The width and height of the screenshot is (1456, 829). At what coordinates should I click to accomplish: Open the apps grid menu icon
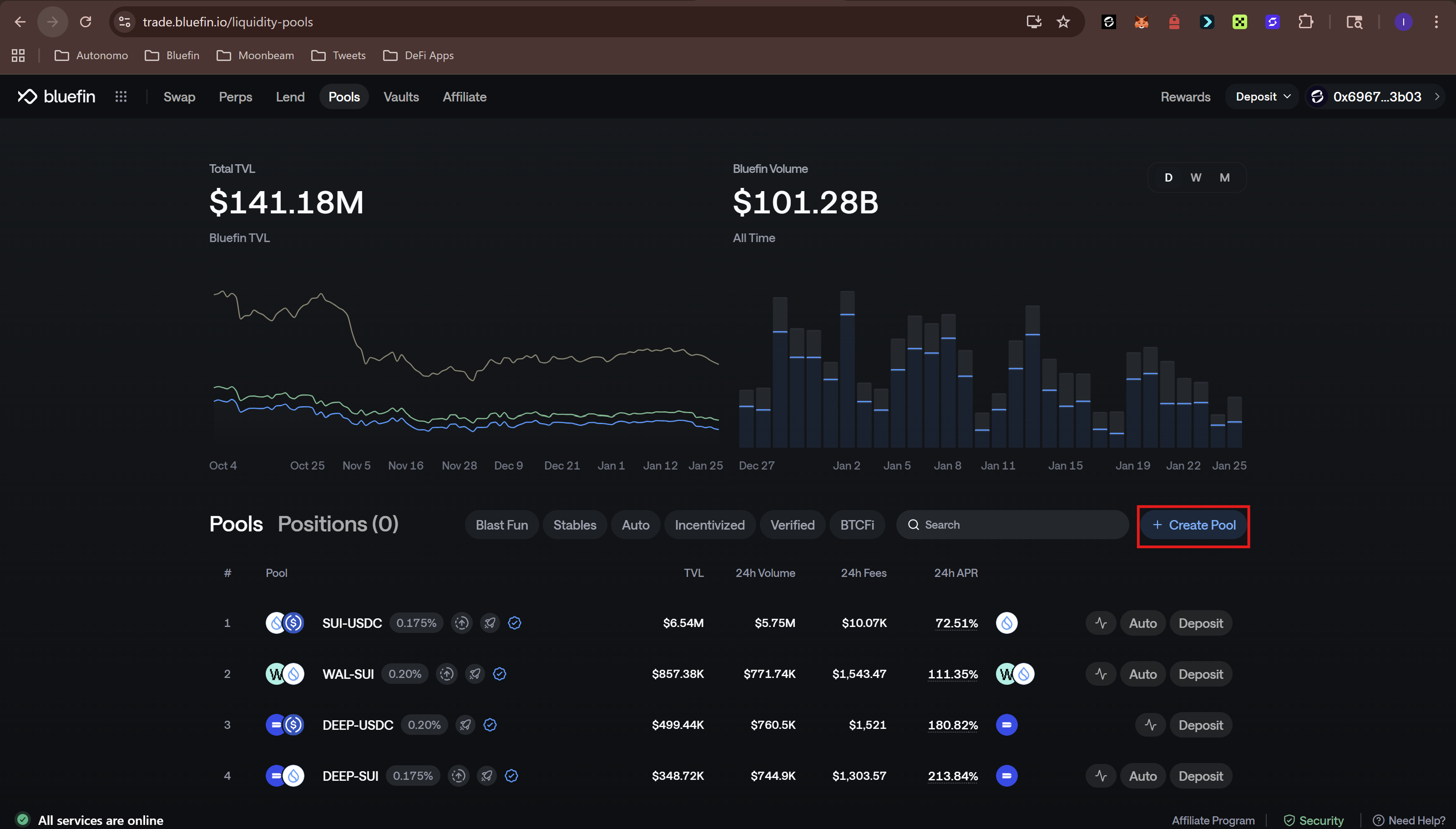point(121,97)
